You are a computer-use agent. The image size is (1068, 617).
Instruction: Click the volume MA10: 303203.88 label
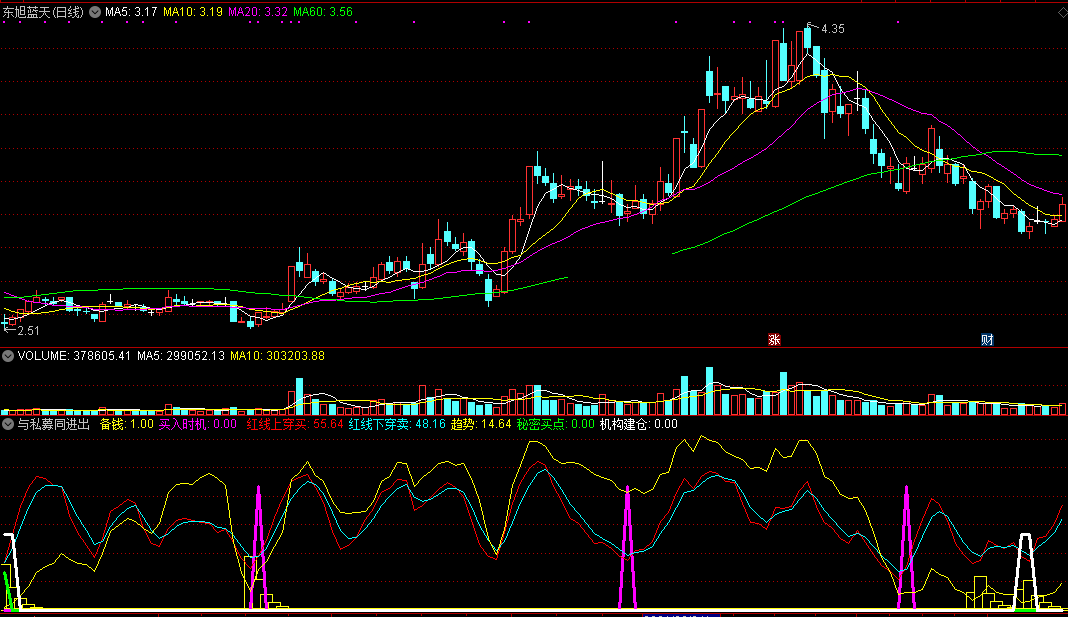(x=277, y=355)
